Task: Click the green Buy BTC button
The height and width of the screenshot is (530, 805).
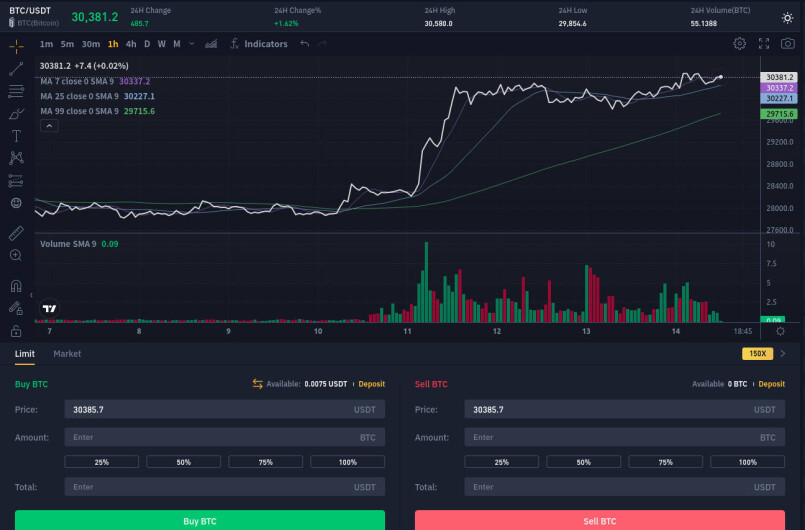Action: [x=200, y=520]
